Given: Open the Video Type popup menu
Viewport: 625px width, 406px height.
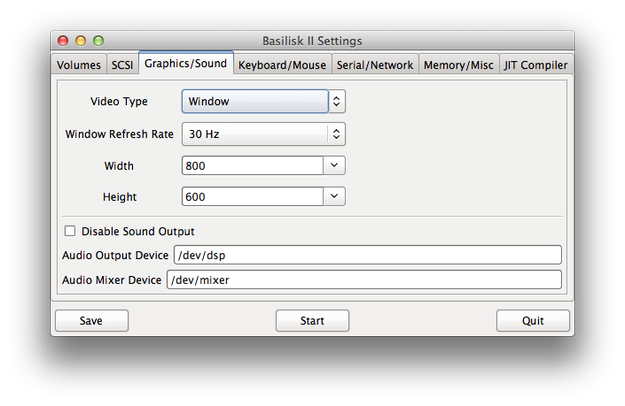Looking at the screenshot, I should pyautogui.click(x=264, y=101).
